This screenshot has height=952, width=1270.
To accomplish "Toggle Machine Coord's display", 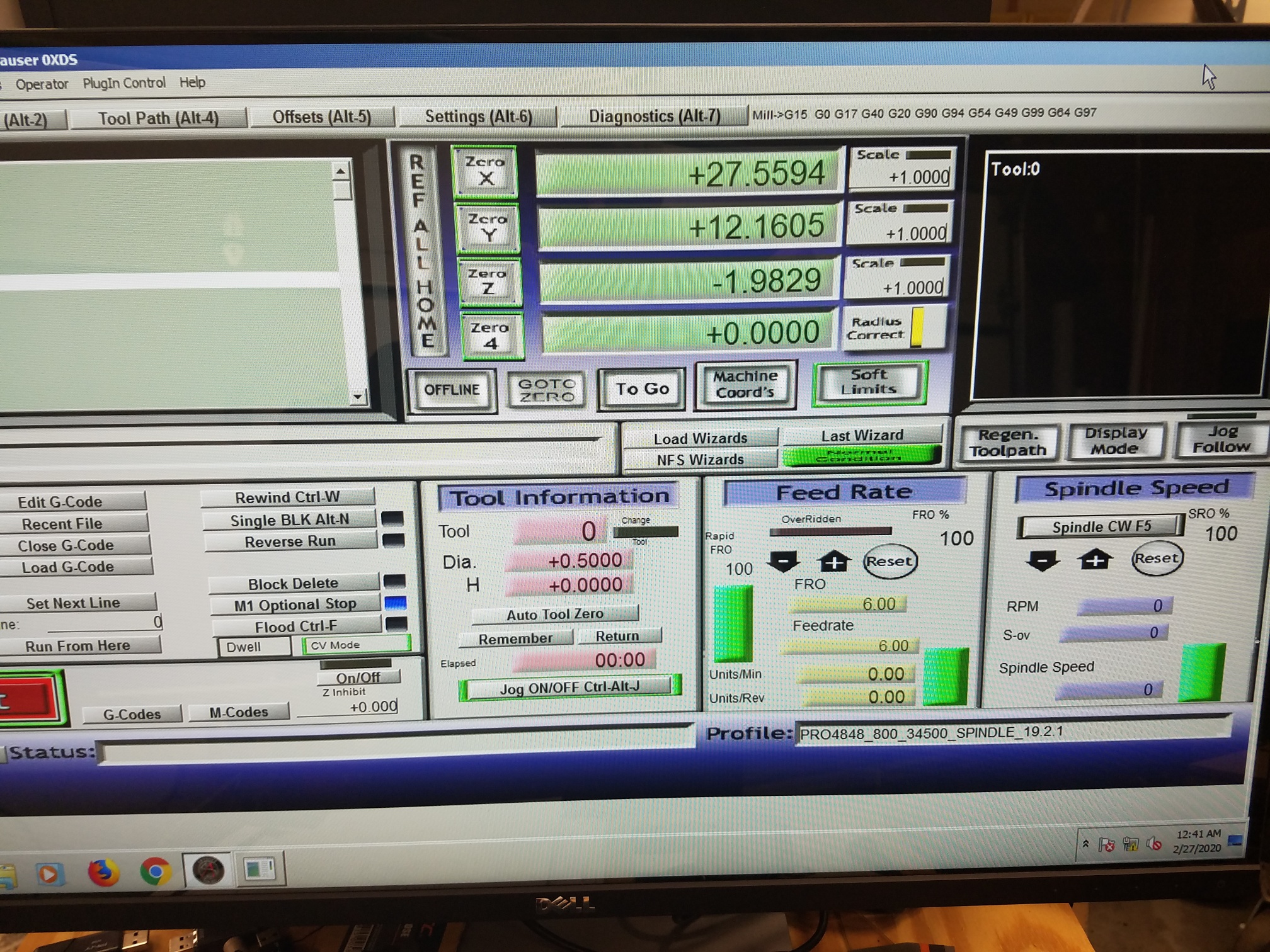I will click(x=745, y=385).
